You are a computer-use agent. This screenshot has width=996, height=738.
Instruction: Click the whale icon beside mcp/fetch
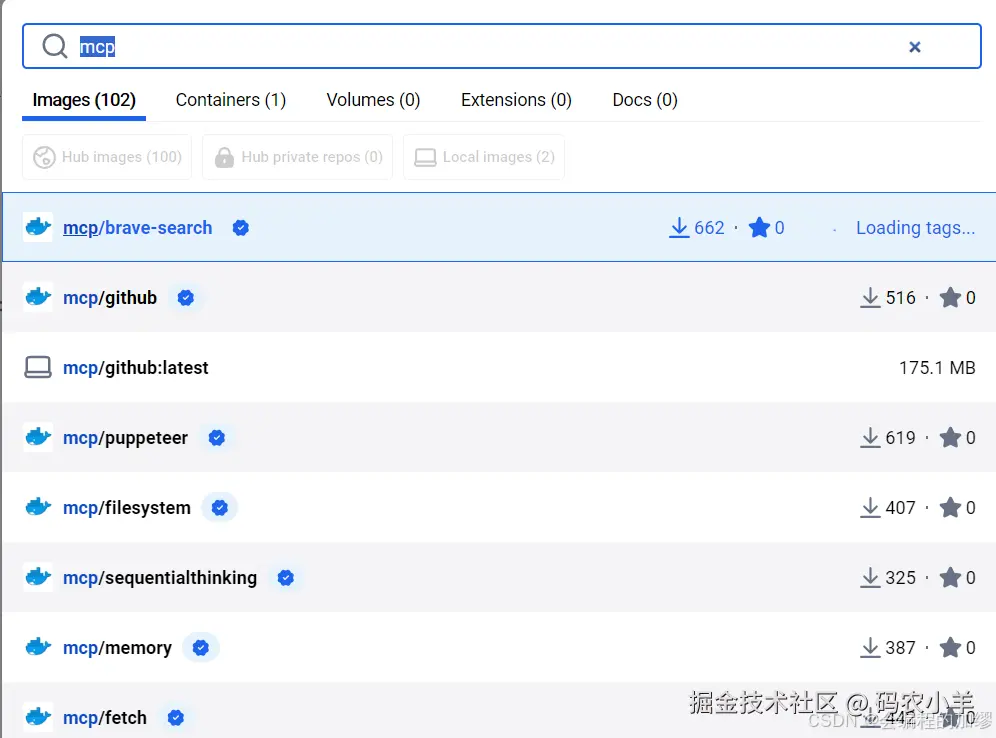tap(38, 717)
